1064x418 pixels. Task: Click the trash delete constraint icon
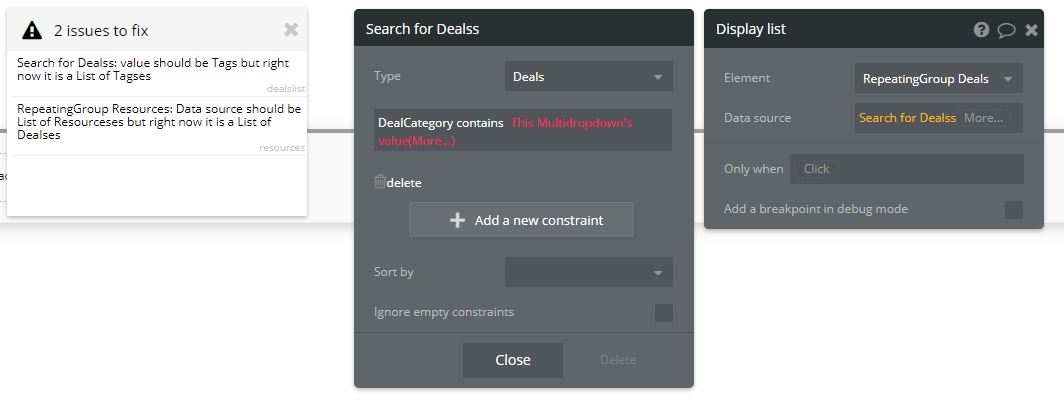coord(380,182)
